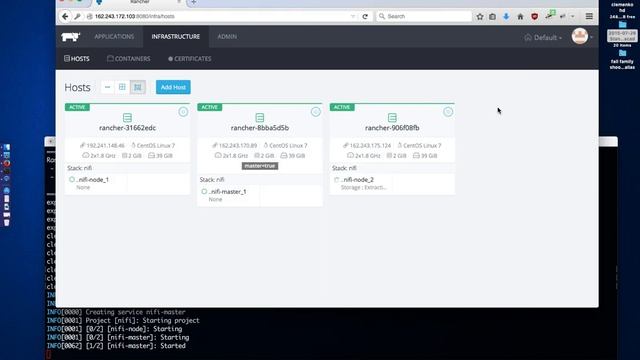Switch to the Containers tab
The width and height of the screenshot is (640, 360).
click(129, 59)
